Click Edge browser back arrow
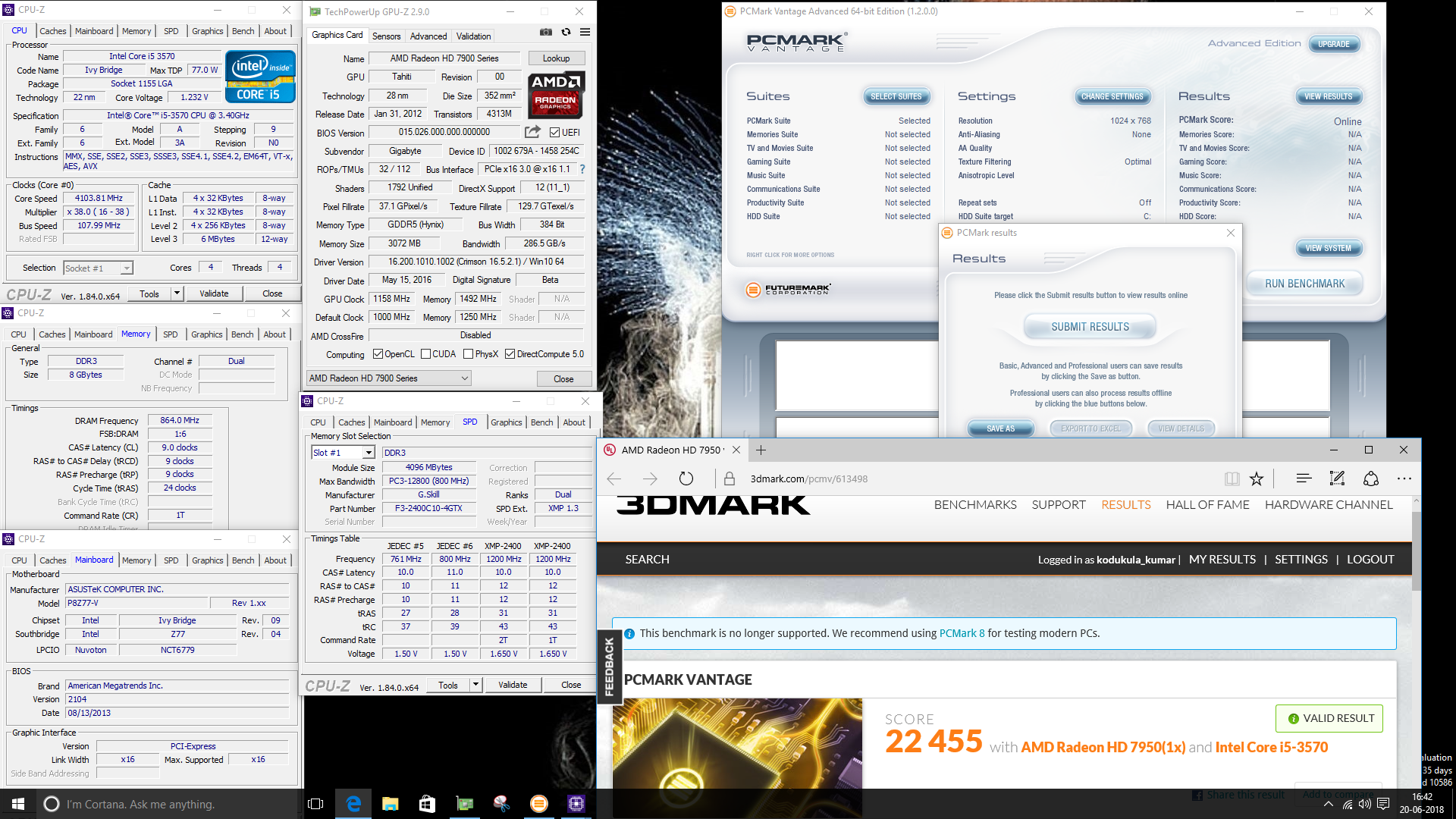The height and width of the screenshot is (819, 1456). pyautogui.click(x=614, y=479)
